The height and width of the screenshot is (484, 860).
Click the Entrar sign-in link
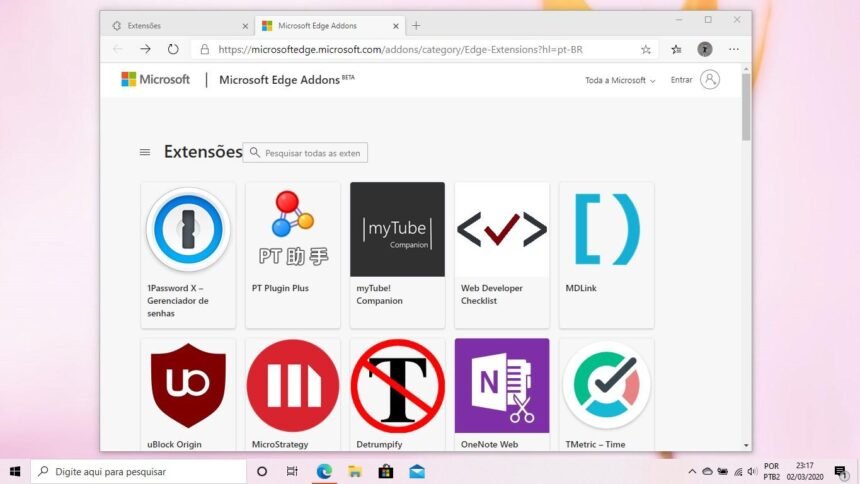pyautogui.click(x=681, y=80)
